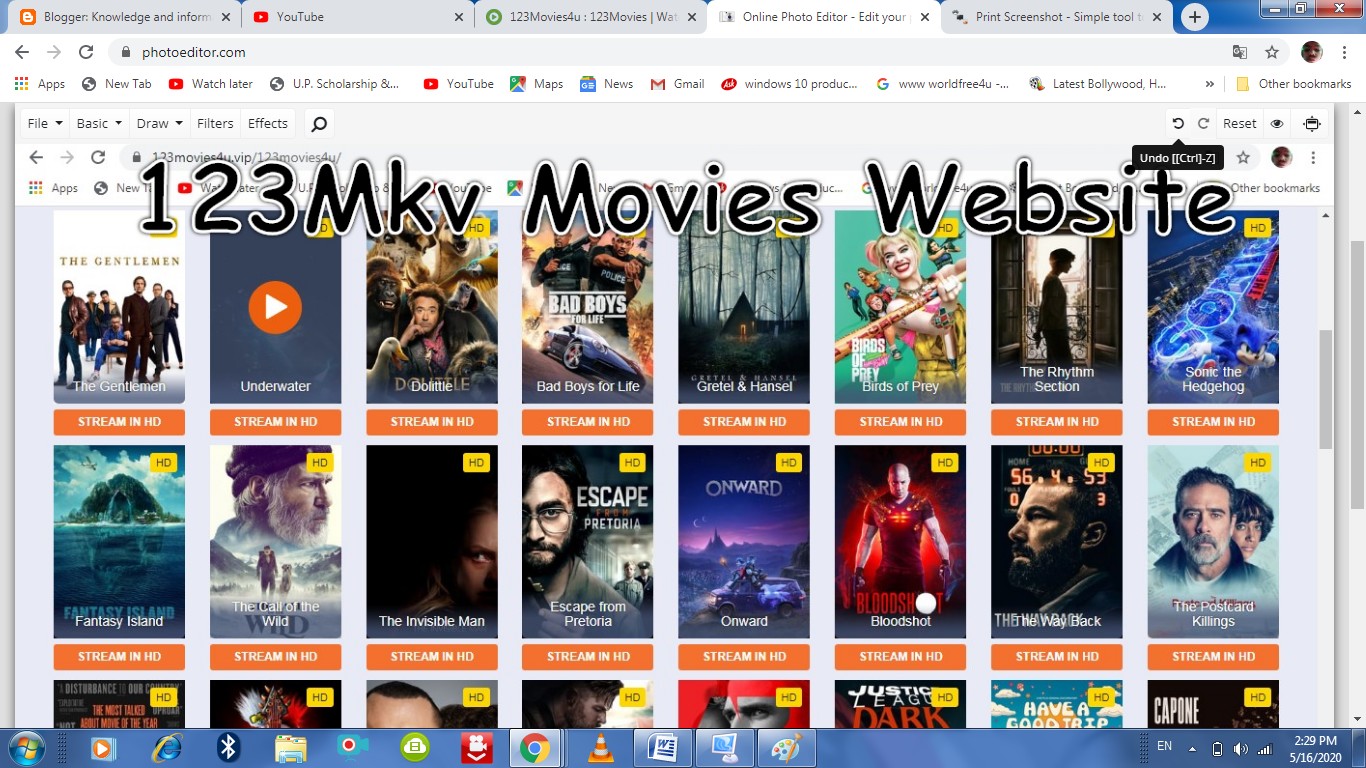Open Windows File Explorer from taskbar
The height and width of the screenshot is (768, 1366).
point(291,747)
